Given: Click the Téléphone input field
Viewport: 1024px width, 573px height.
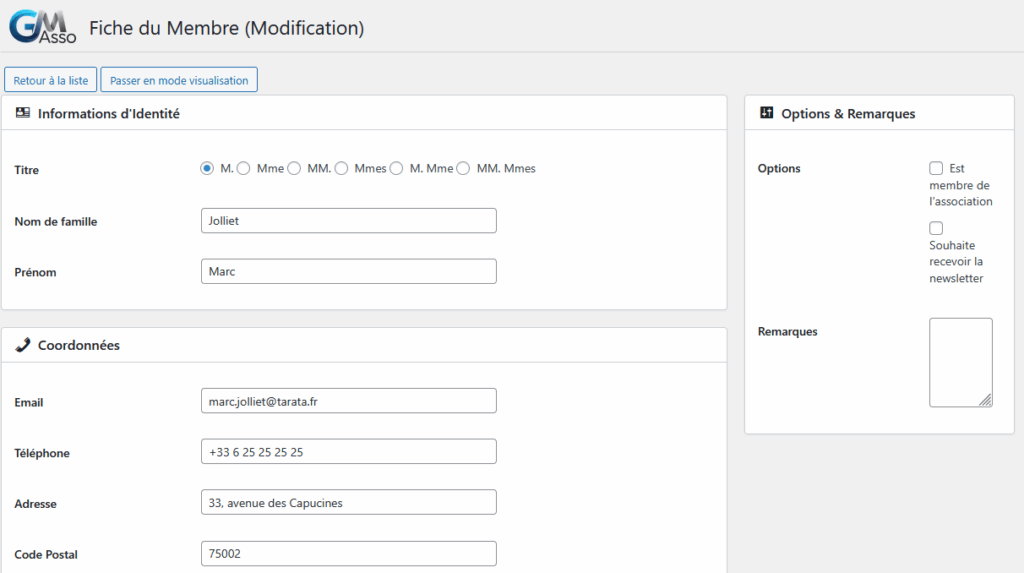Looking at the screenshot, I should click(348, 452).
